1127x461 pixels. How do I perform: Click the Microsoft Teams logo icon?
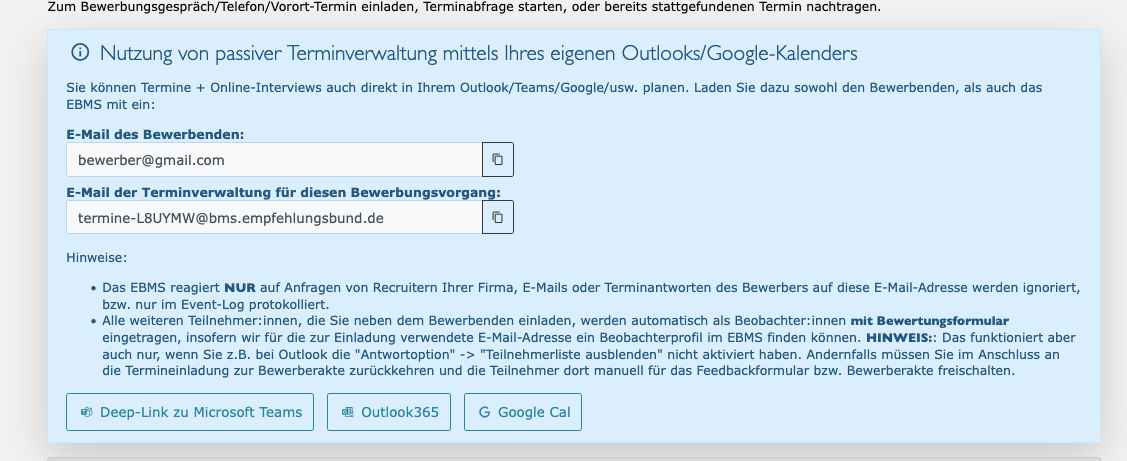point(87,412)
